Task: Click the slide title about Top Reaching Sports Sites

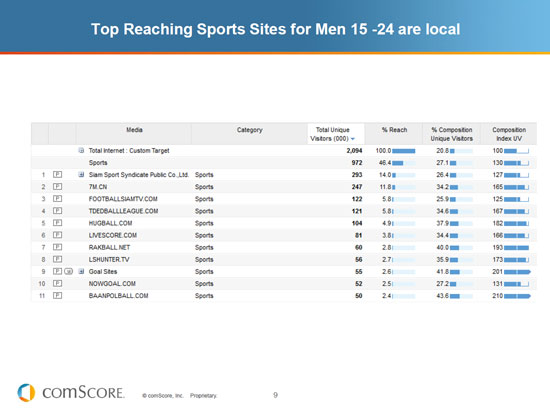Action: 275,29
